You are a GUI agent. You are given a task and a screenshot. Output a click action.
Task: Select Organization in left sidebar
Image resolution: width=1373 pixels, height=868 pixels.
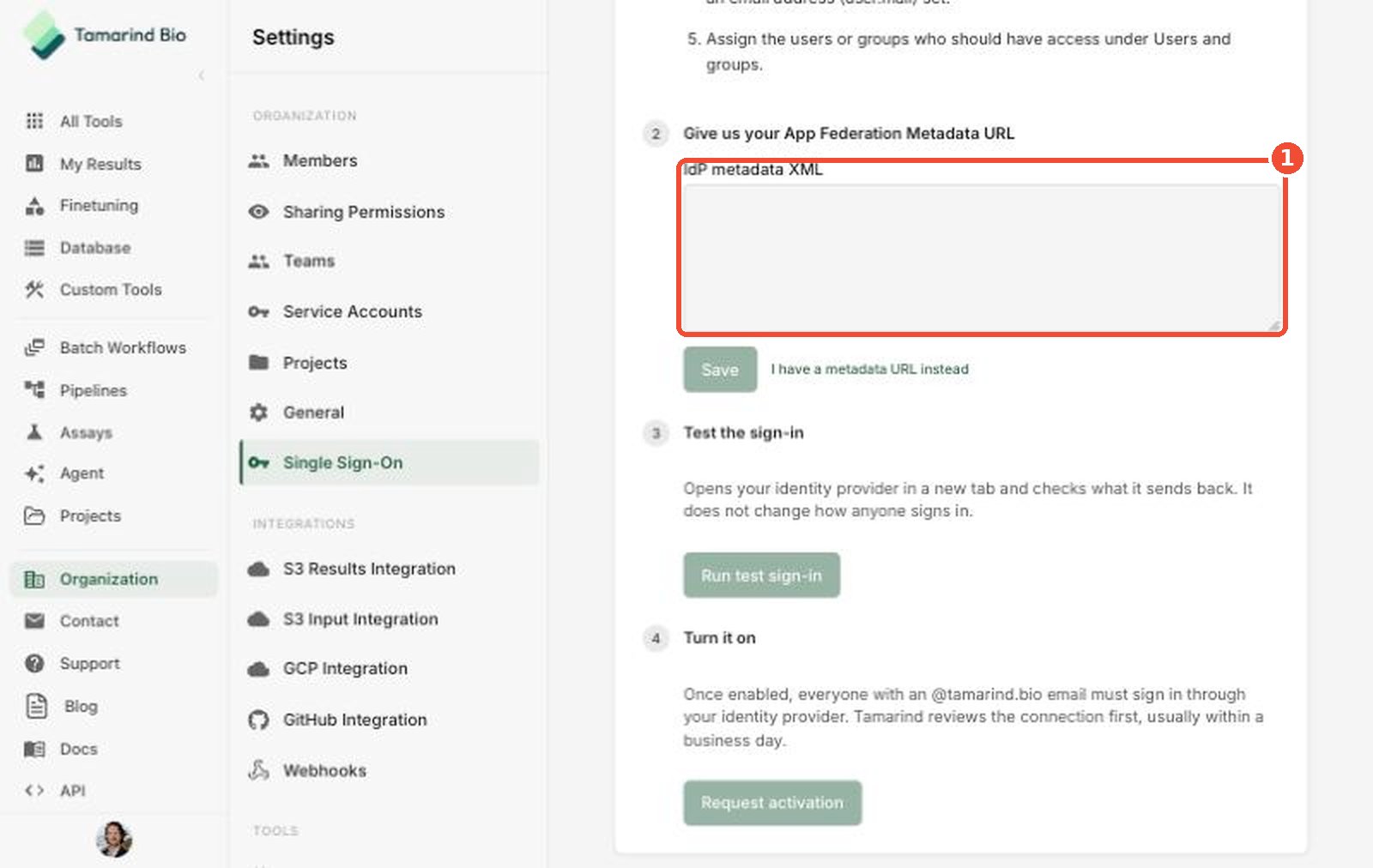pyautogui.click(x=113, y=579)
